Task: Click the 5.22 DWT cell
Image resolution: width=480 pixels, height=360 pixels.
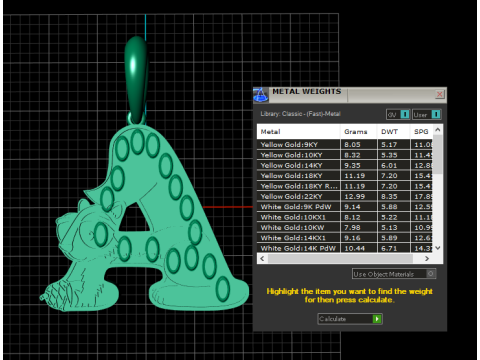Action: (394, 217)
